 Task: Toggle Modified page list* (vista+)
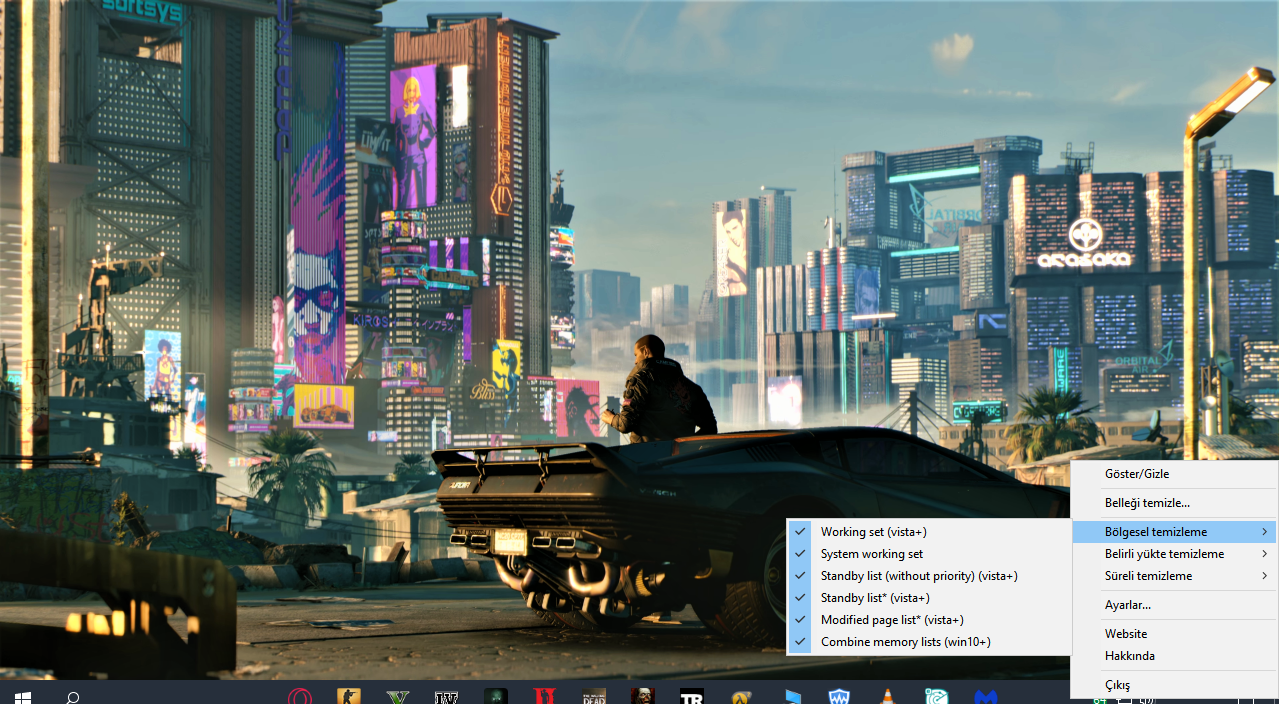[929, 620]
